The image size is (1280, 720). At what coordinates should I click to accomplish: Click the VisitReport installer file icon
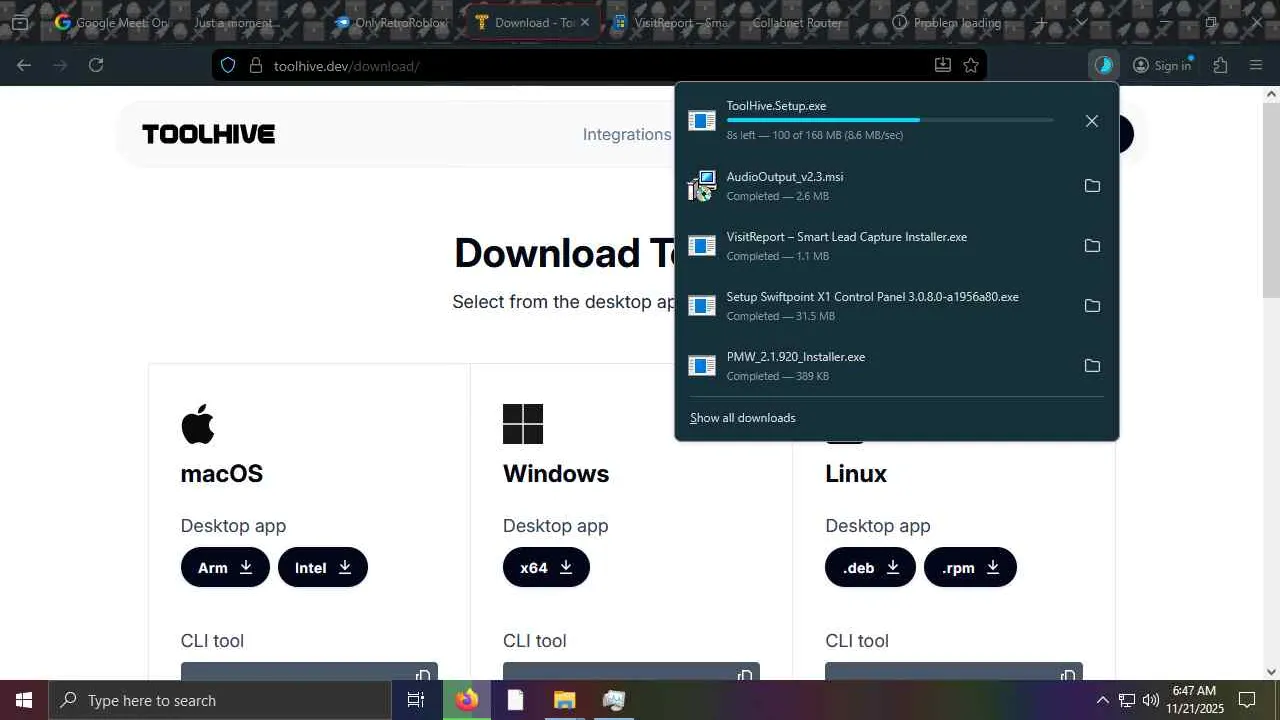point(702,246)
